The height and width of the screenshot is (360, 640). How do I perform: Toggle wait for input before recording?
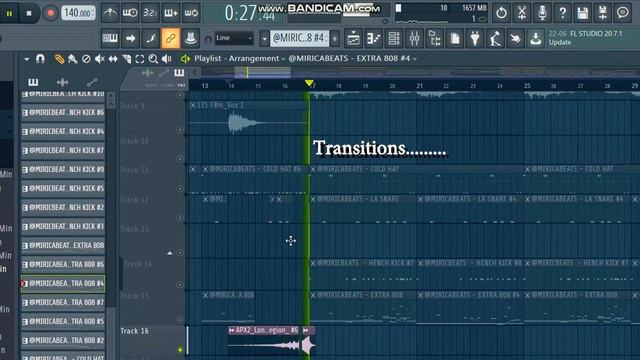(x=130, y=13)
